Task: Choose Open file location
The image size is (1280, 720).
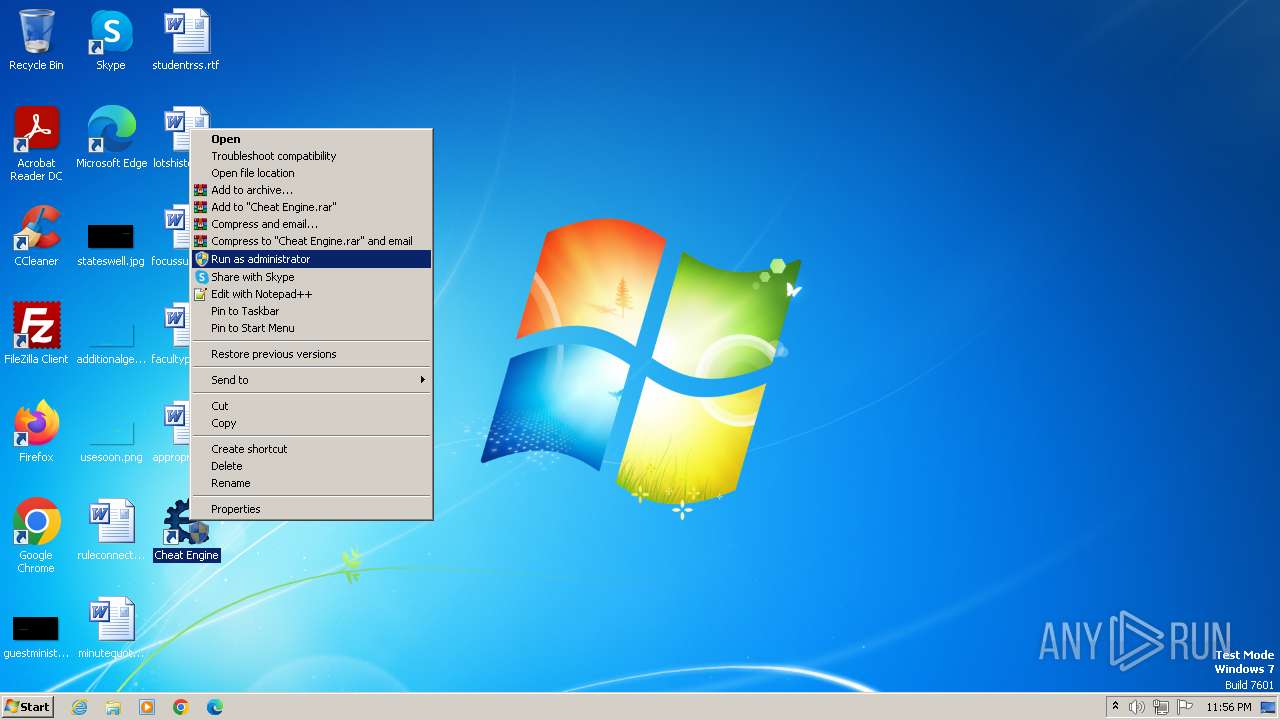Action: (x=311, y=173)
